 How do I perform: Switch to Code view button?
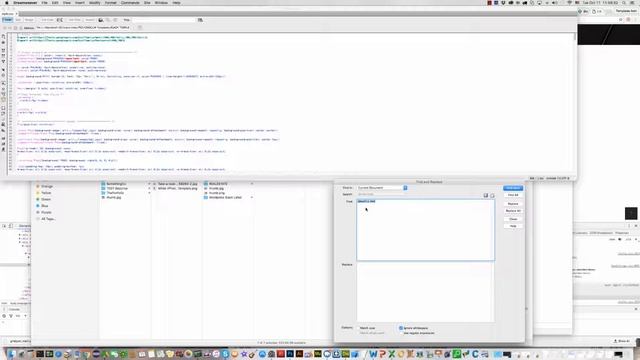(x=7, y=20)
